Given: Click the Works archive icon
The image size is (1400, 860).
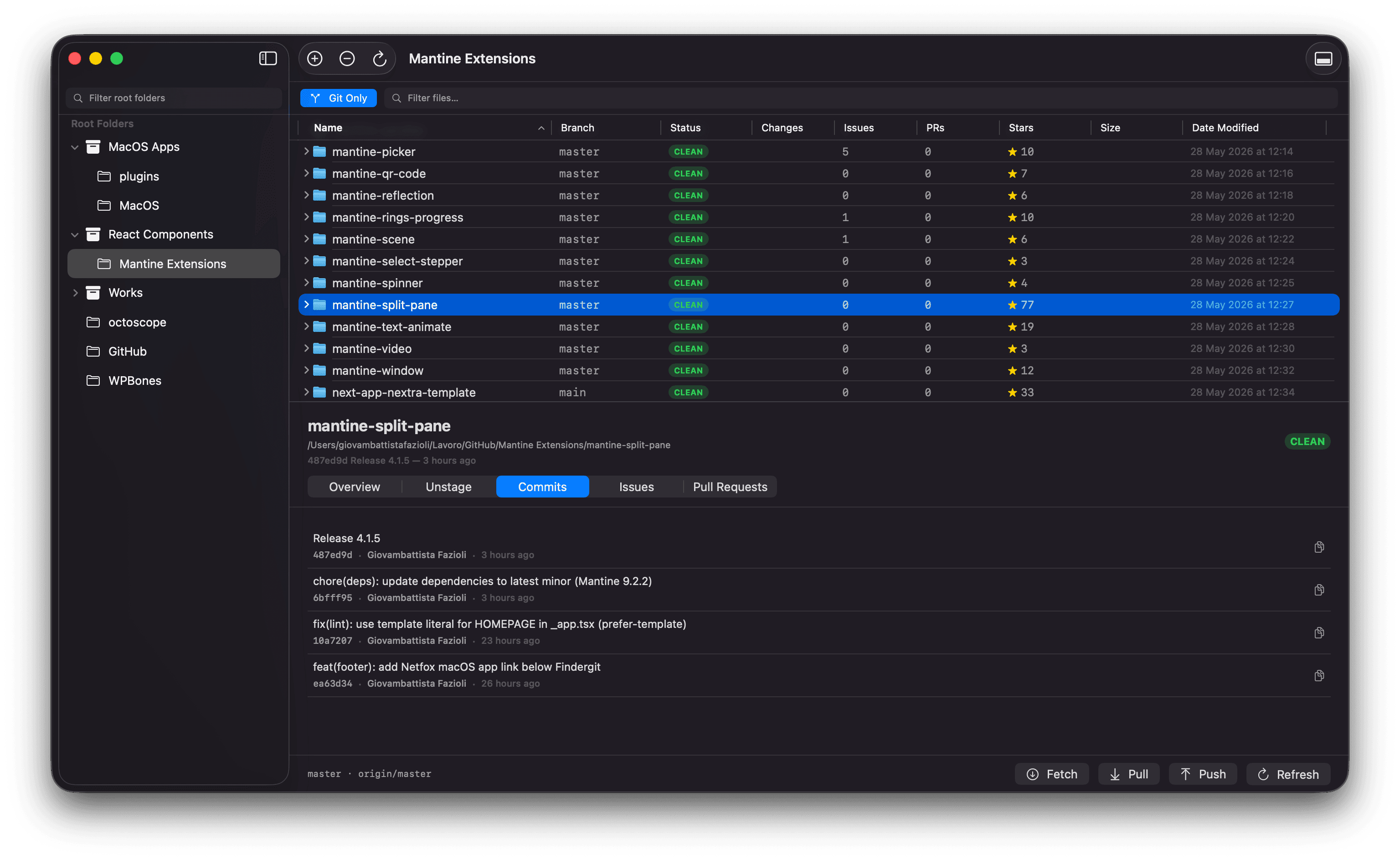Looking at the screenshot, I should pyautogui.click(x=93, y=293).
